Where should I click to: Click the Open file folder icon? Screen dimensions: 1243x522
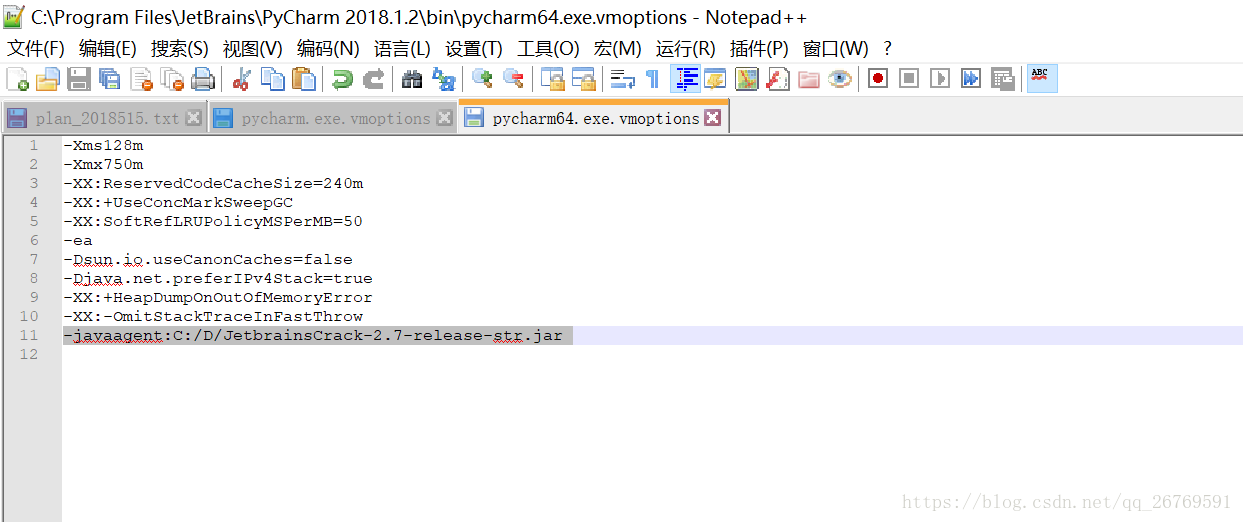click(48, 79)
